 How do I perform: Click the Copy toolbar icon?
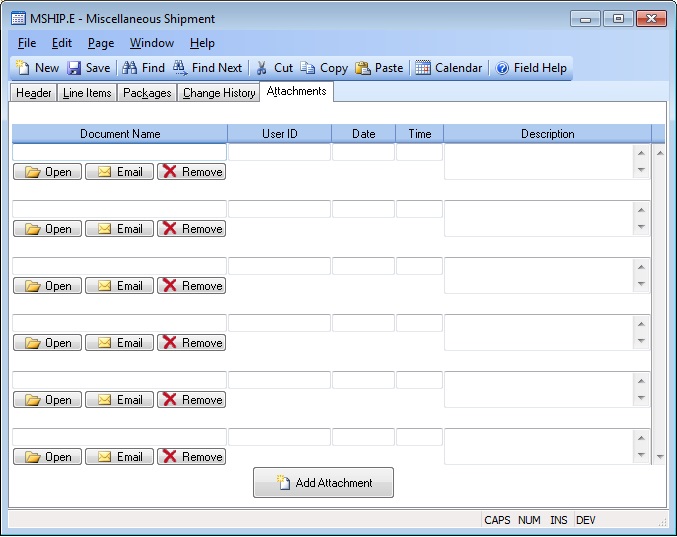(x=308, y=68)
